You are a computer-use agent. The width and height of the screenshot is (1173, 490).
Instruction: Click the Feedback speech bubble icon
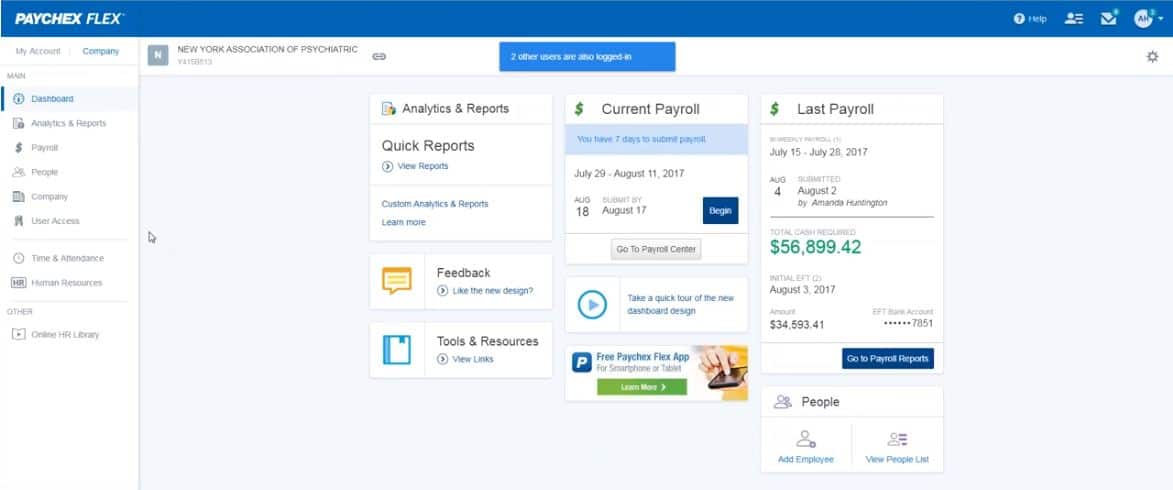tap(397, 281)
